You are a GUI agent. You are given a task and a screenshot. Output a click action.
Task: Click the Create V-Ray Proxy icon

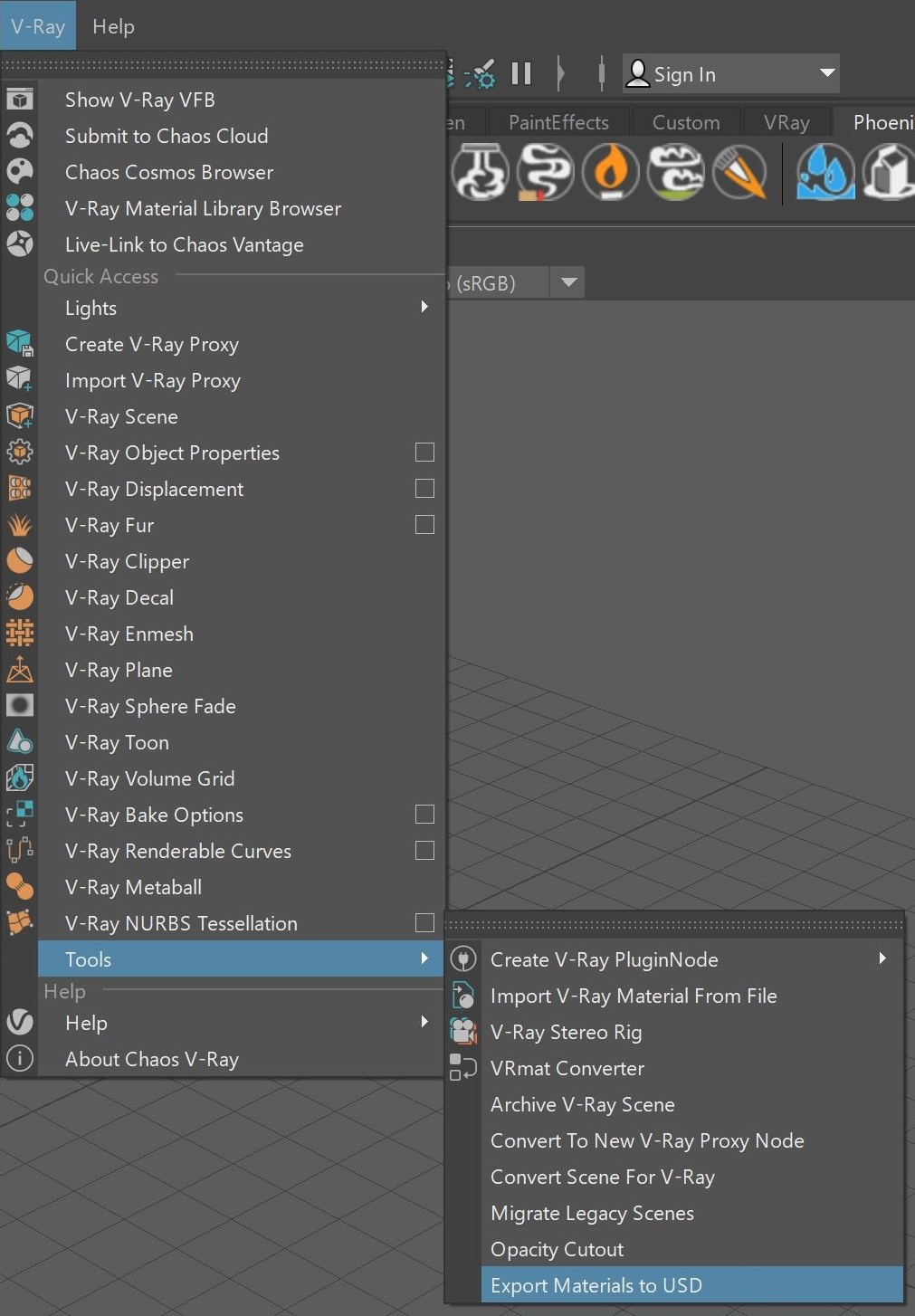coord(20,343)
